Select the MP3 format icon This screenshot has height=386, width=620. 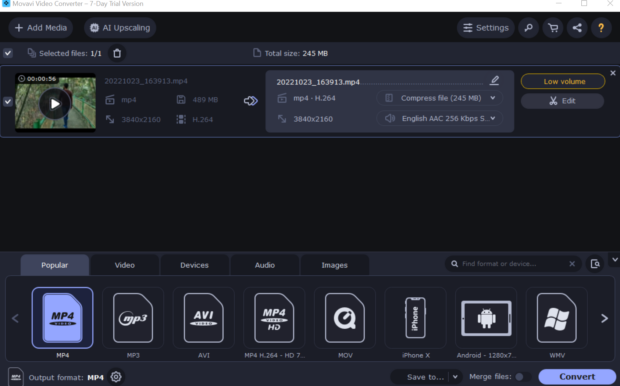point(133,318)
